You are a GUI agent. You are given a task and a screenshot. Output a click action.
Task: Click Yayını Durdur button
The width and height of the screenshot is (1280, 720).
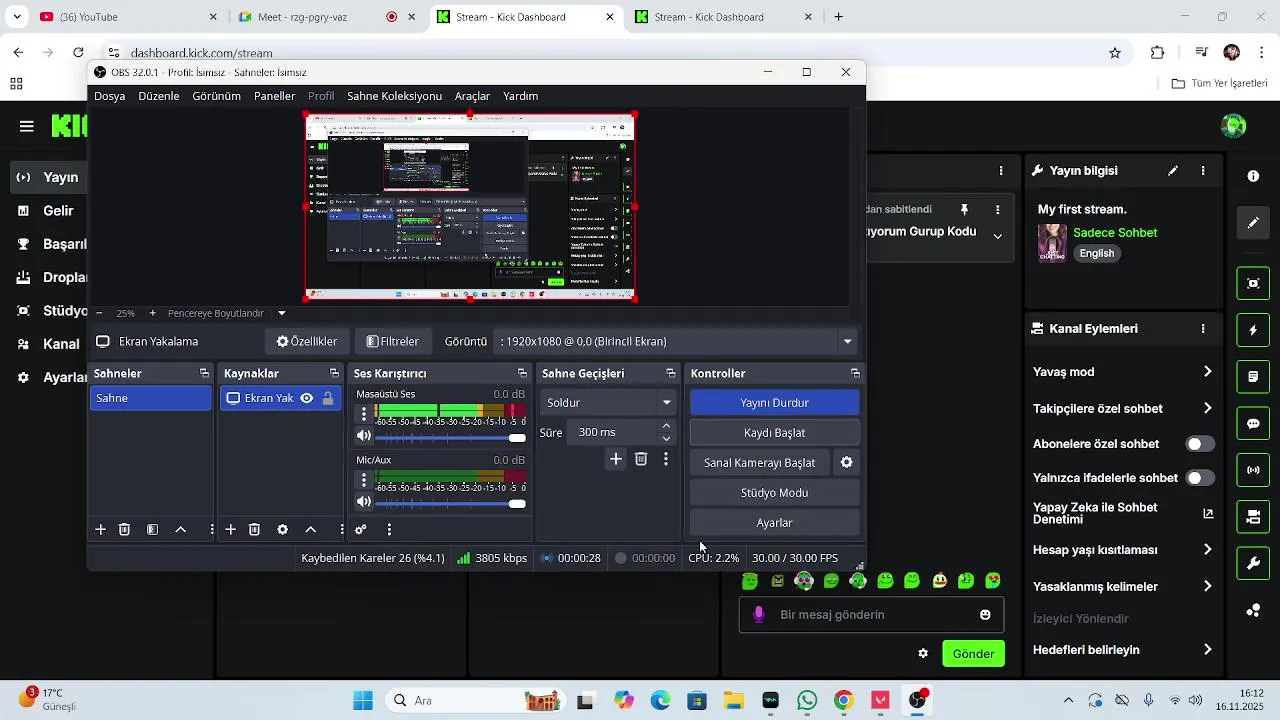(x=774, y=402)
